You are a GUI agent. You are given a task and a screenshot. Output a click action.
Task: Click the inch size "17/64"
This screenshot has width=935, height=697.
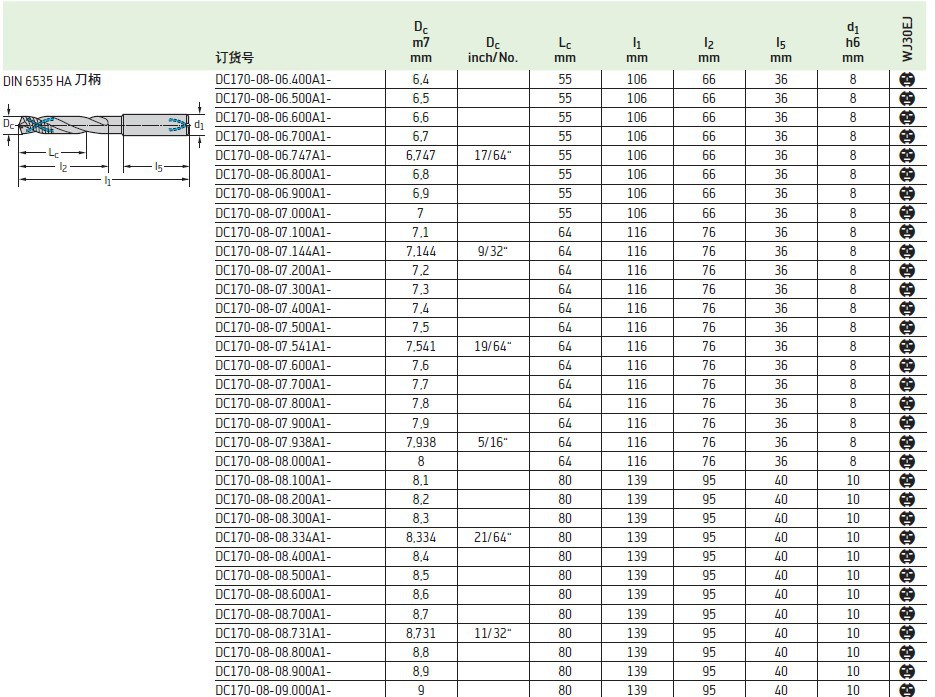pyautogui.click(x=493, y=156)
